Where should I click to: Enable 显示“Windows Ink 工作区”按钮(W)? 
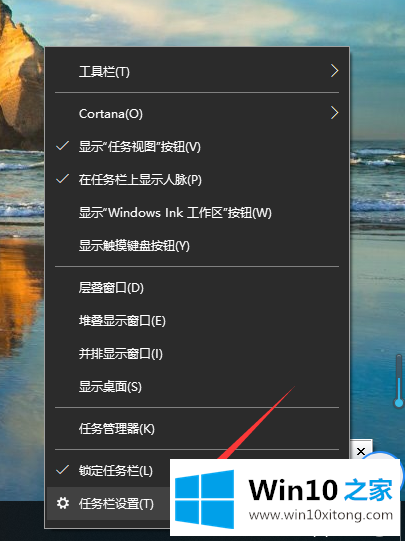[197, 213]
